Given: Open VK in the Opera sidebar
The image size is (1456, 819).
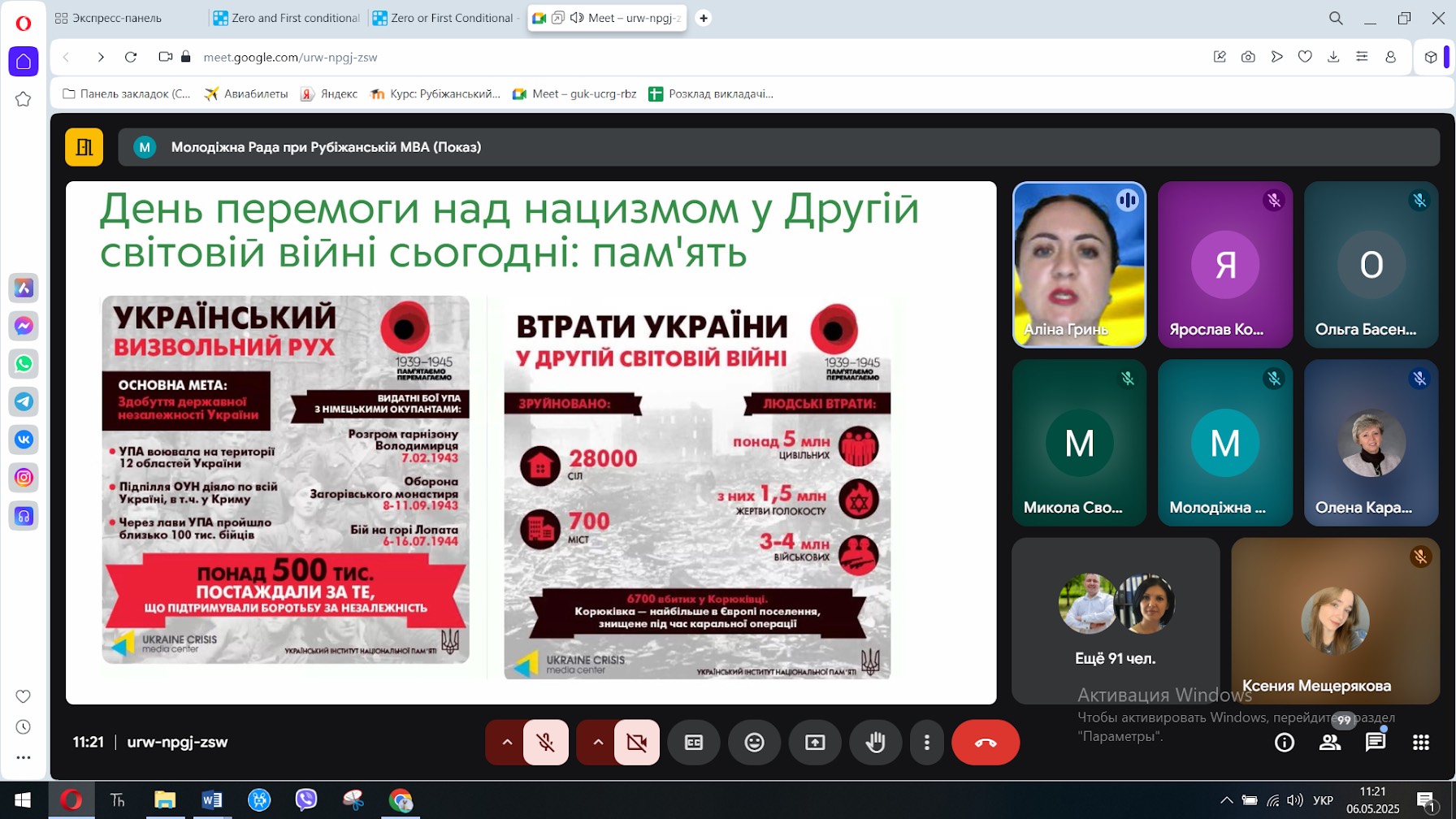Looking at the screenshot, I should click(x=24, y=440).
